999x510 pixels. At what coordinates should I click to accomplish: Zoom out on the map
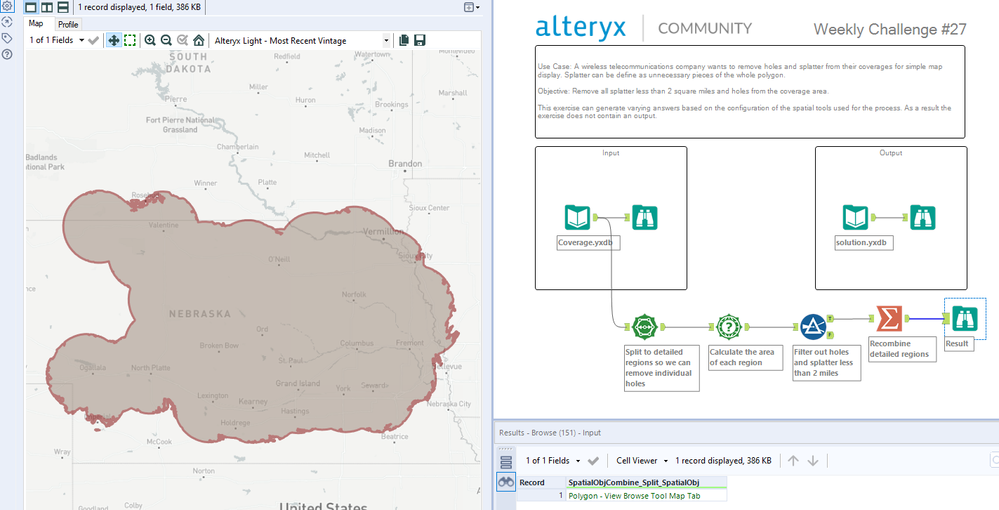(166, 40)
